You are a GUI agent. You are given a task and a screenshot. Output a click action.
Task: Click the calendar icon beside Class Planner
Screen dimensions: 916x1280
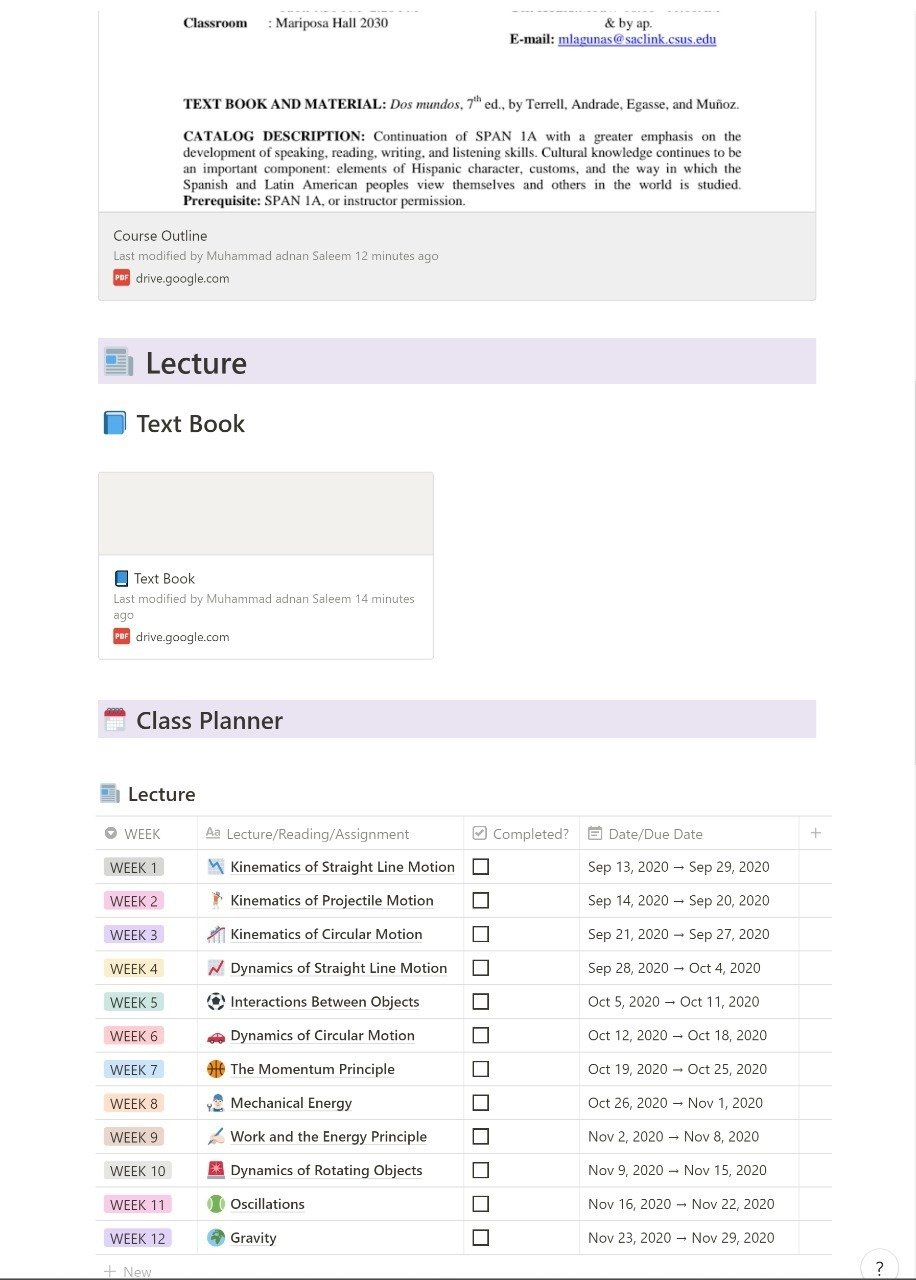coord(115,720)
